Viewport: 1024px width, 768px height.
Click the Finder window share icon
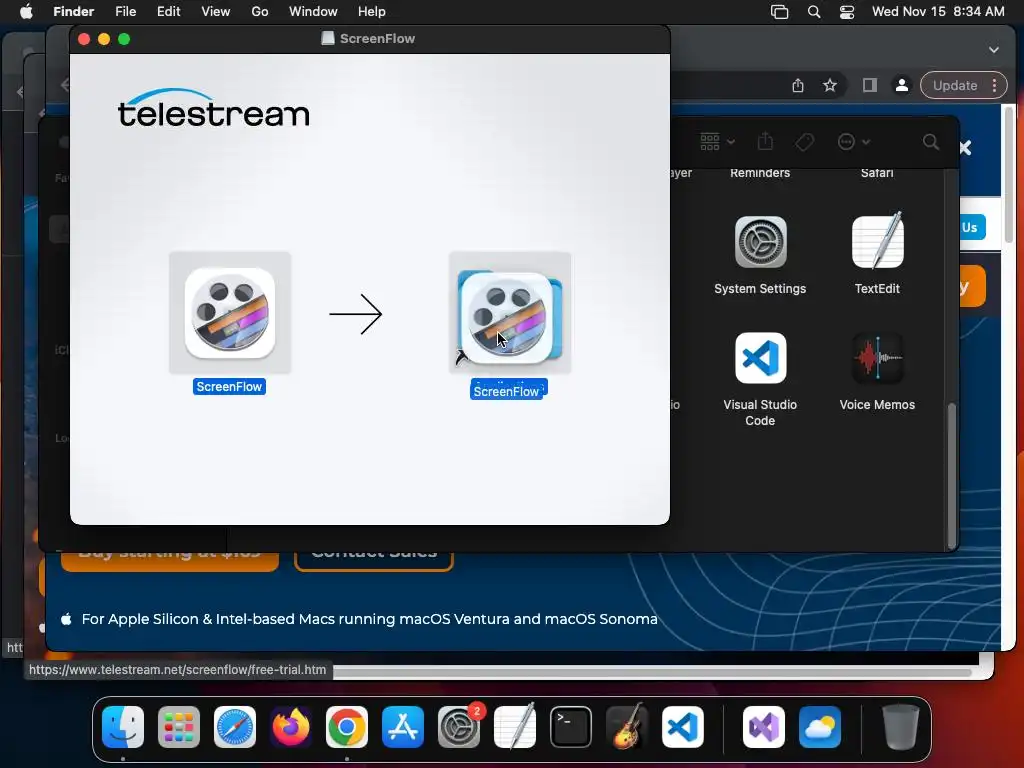click(x=765, y=141)
